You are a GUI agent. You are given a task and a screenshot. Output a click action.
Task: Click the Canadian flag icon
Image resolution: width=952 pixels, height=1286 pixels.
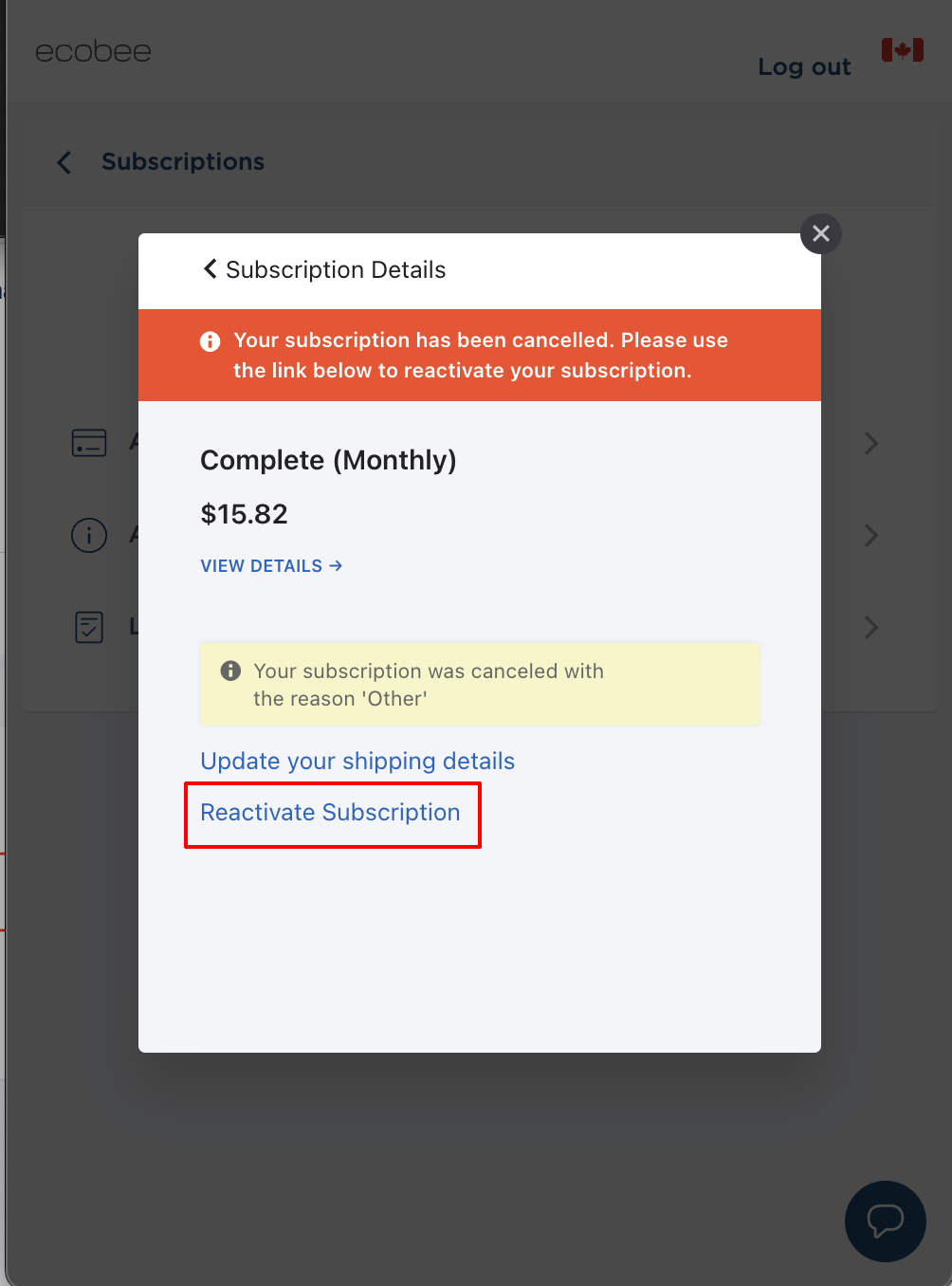(902, 49)
